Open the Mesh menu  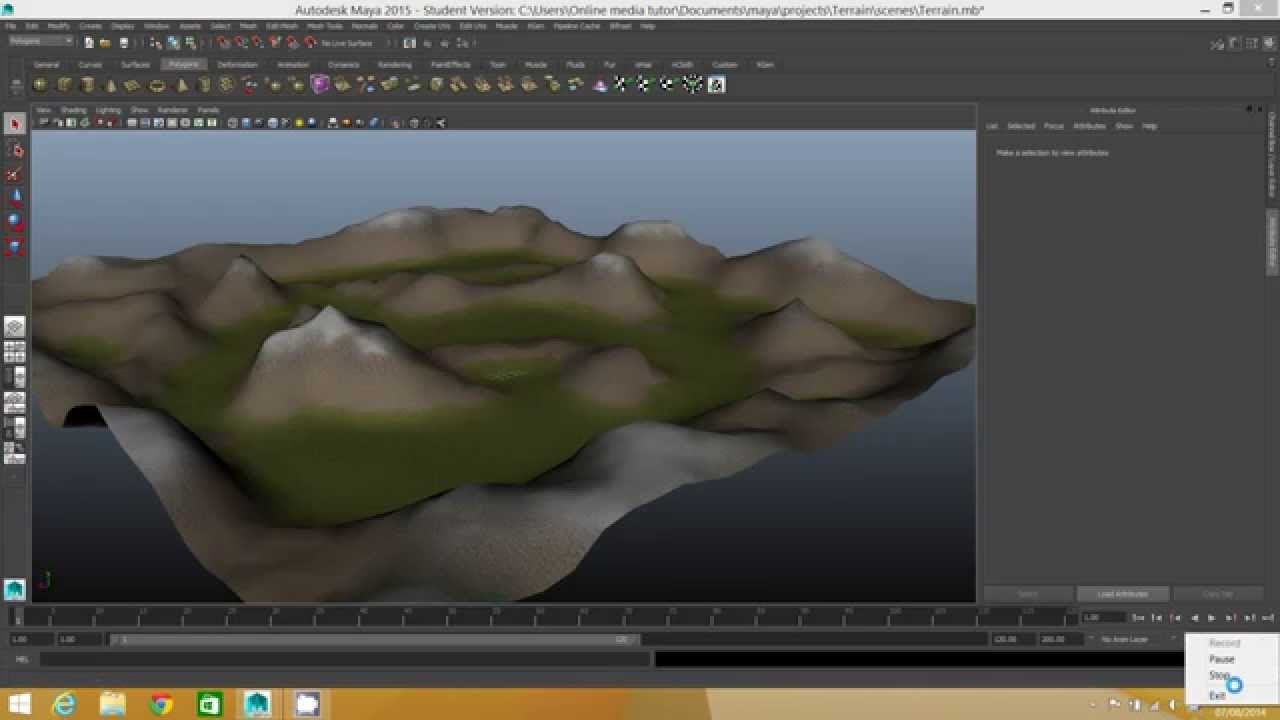pos(248,26)
